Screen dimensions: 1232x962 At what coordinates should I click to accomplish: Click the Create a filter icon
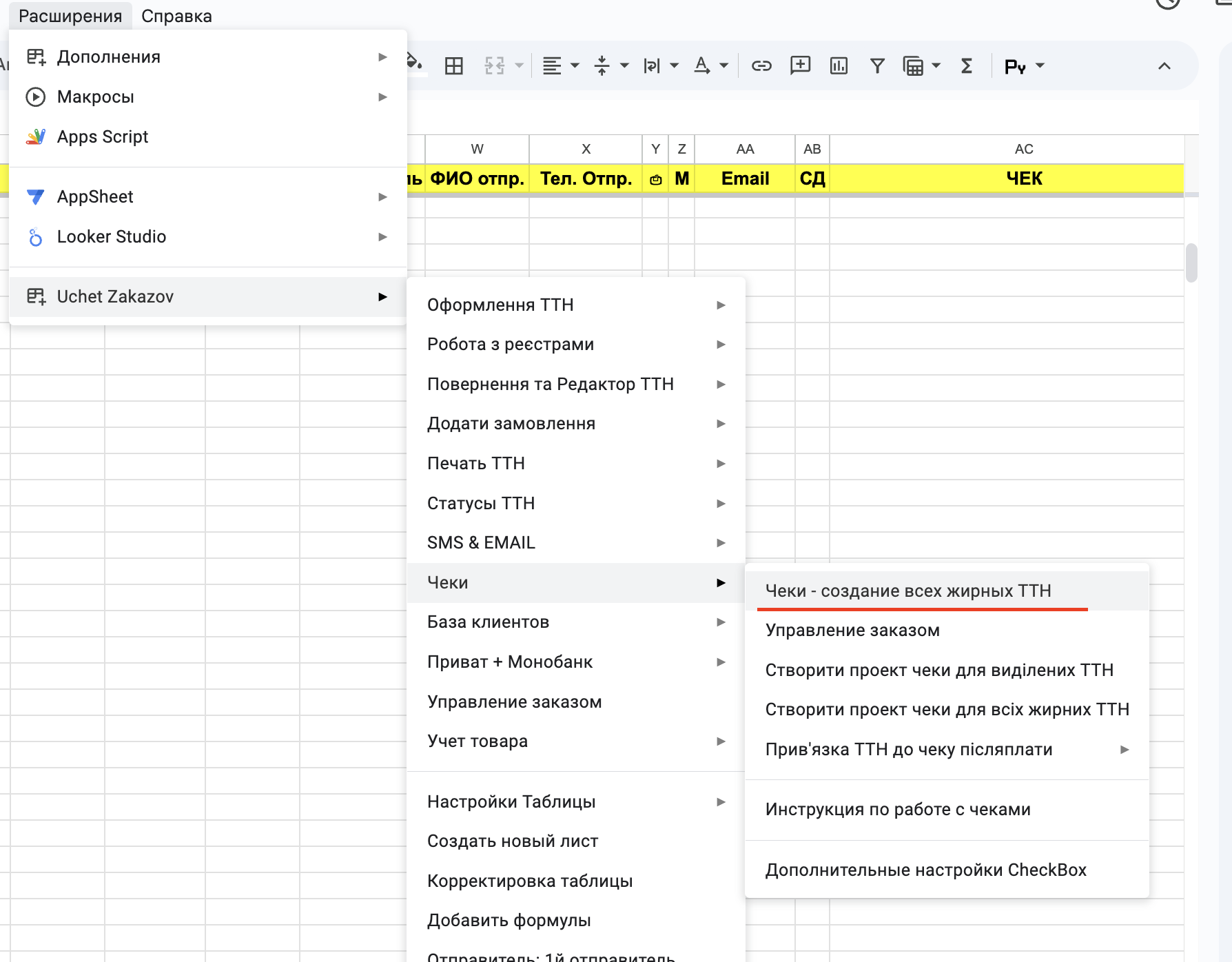click(877, 66)
